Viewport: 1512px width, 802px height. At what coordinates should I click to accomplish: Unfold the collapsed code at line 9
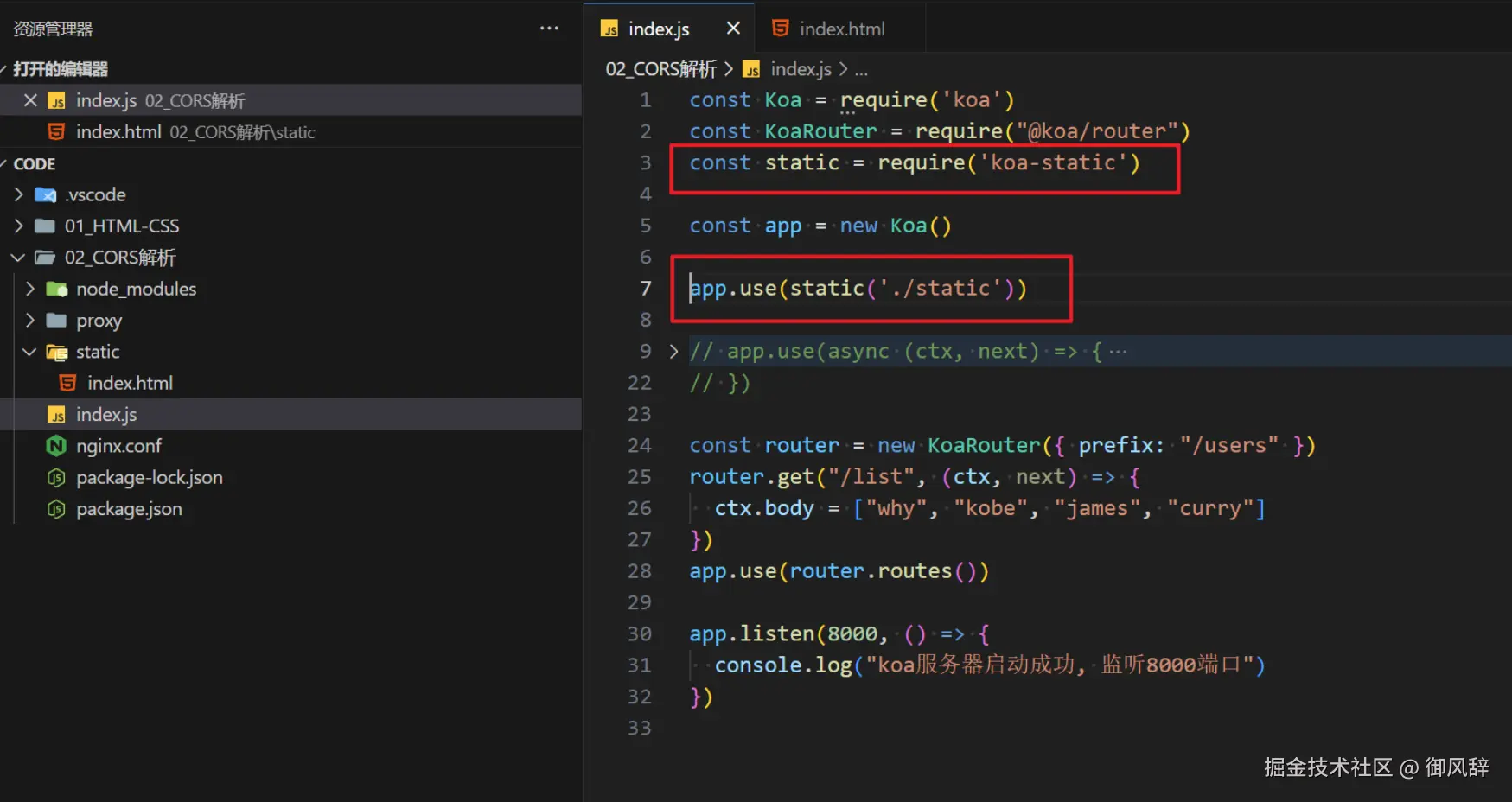673,352
